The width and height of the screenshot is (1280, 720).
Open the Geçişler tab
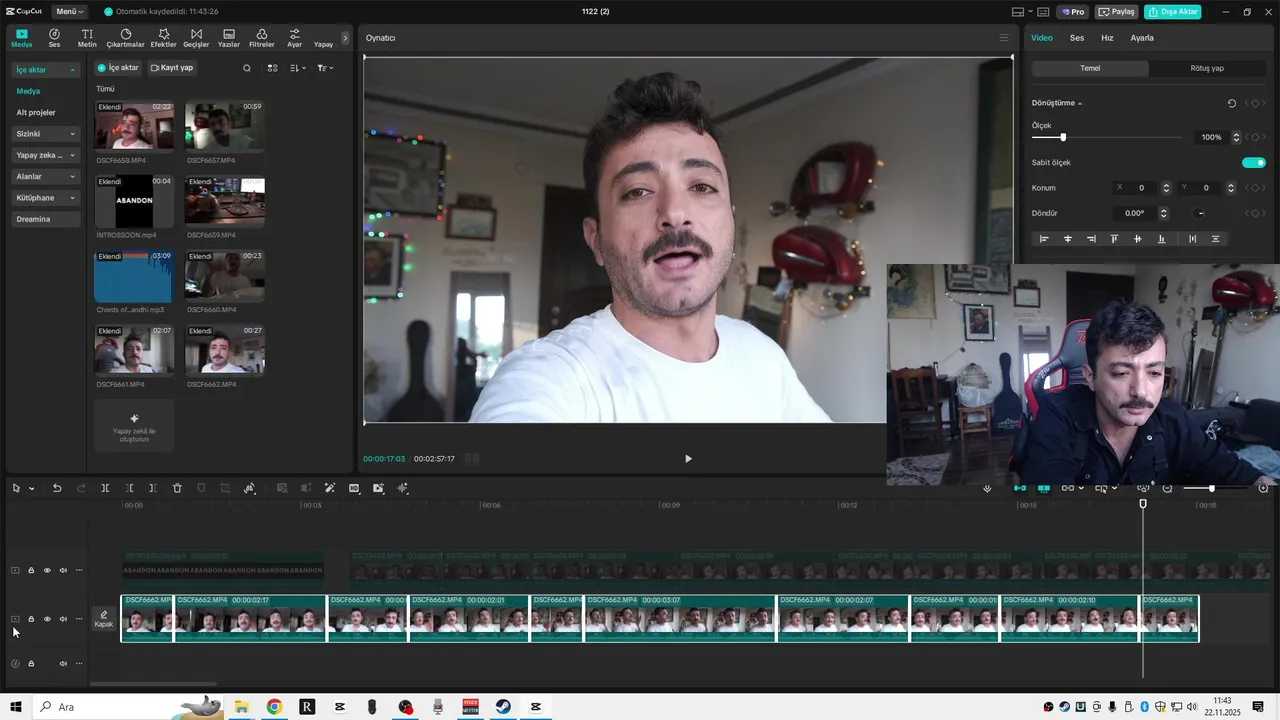pos(196,38)
